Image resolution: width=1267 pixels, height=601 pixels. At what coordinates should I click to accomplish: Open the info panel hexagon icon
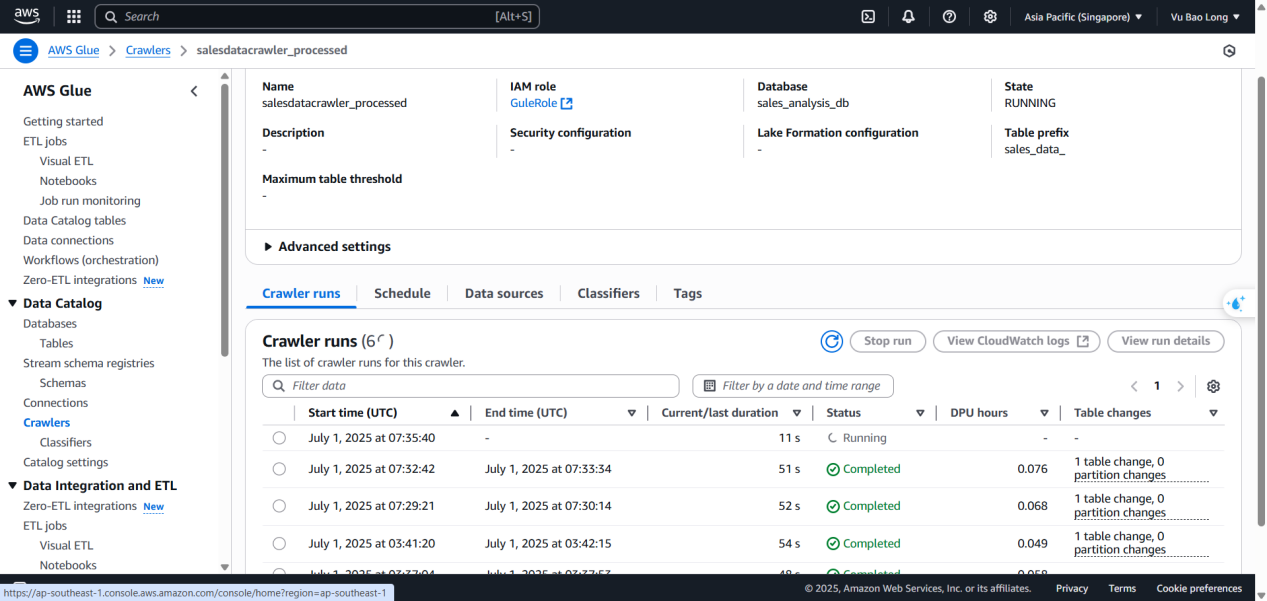pos(1229,51)
